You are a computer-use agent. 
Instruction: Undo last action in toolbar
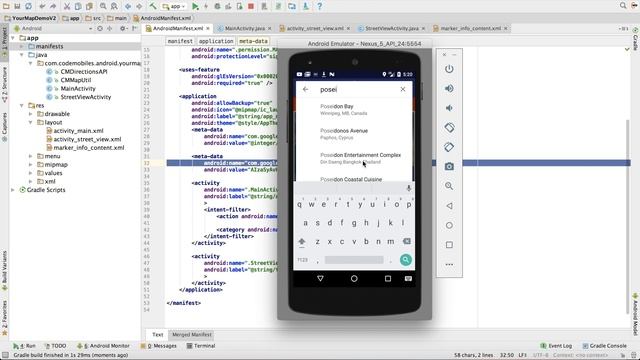pos(42,6)
